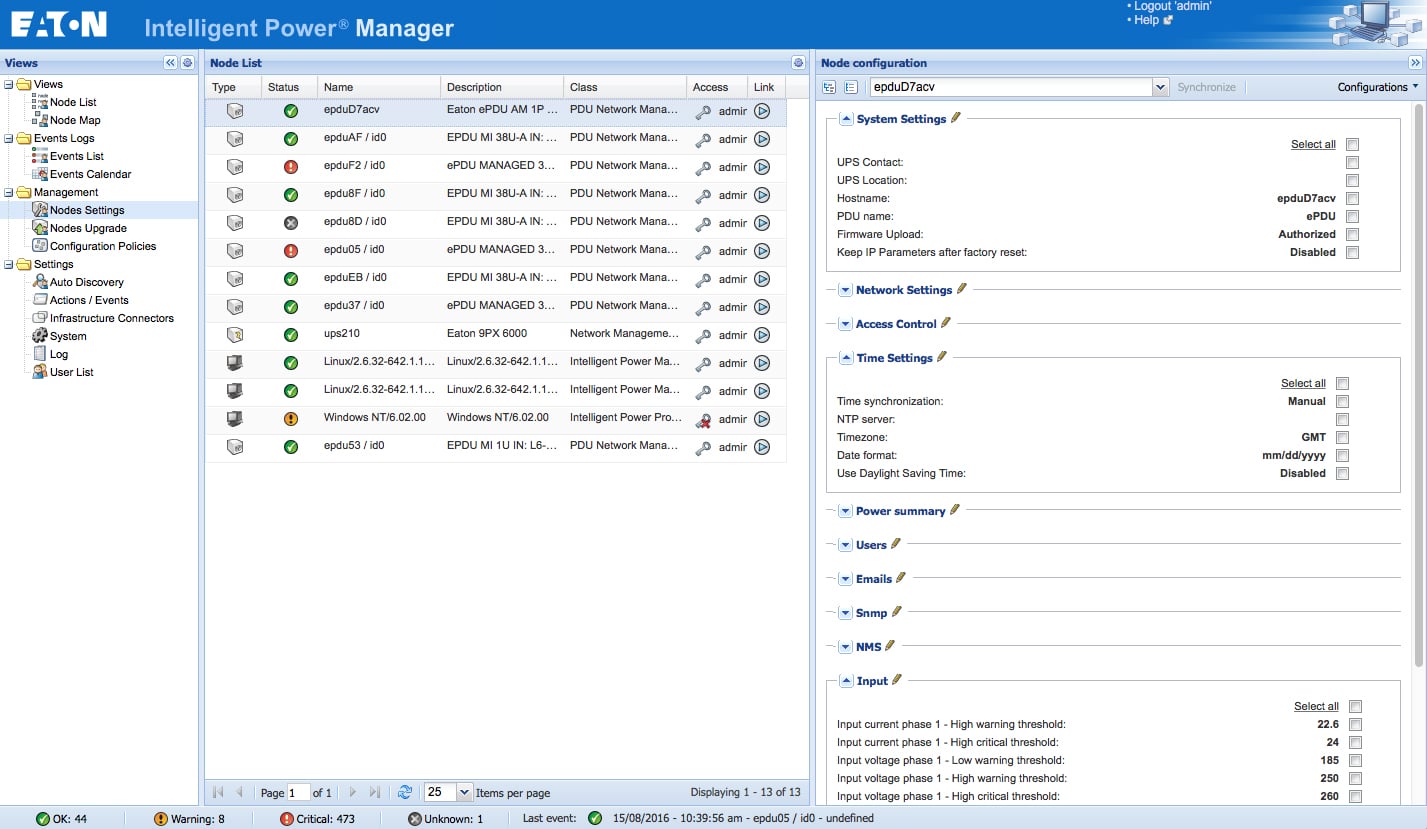Tick the Firmware Upload checkbox

coord(1352,234)
